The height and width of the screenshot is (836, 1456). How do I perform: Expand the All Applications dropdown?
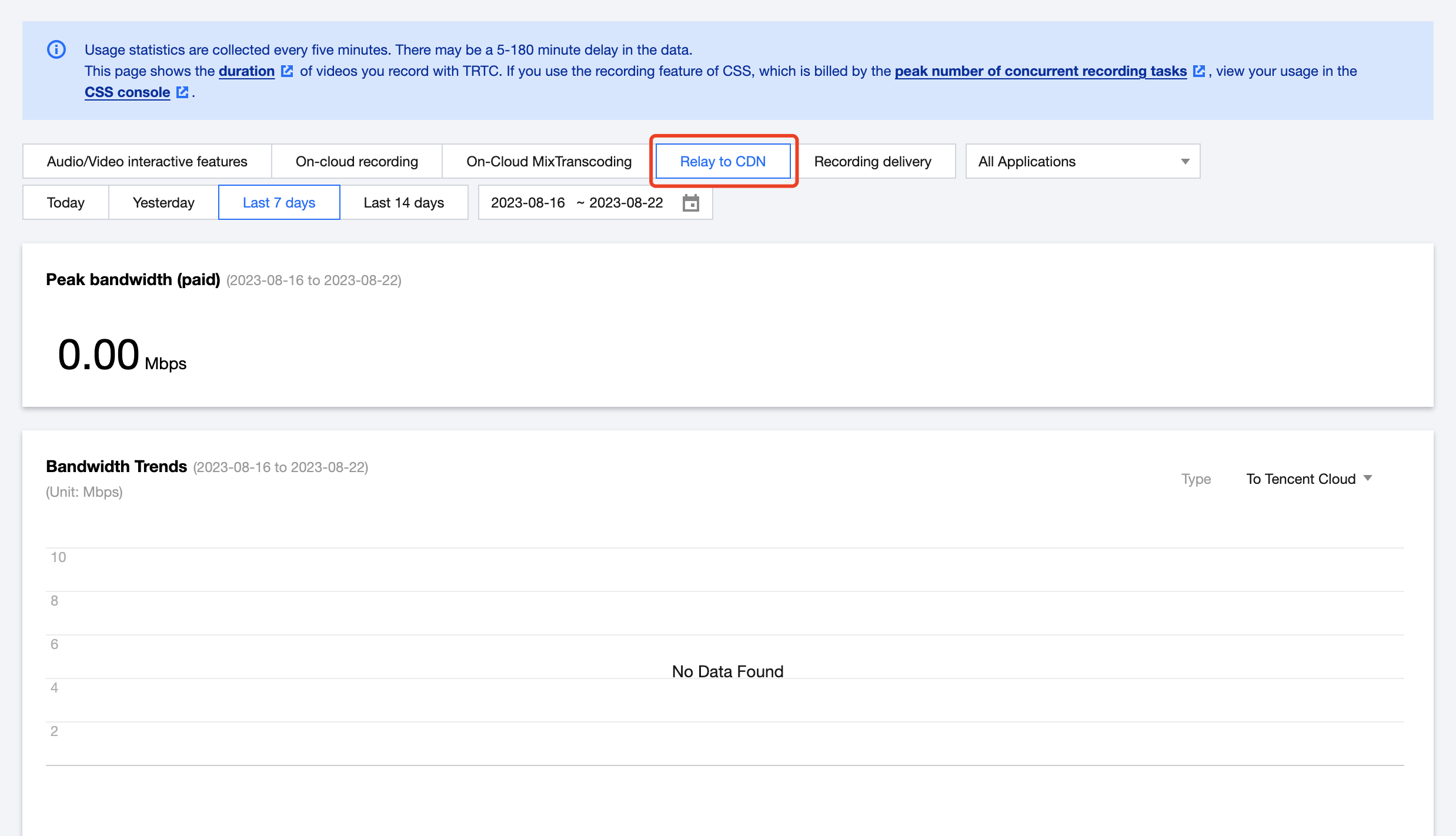[1082, 162]
